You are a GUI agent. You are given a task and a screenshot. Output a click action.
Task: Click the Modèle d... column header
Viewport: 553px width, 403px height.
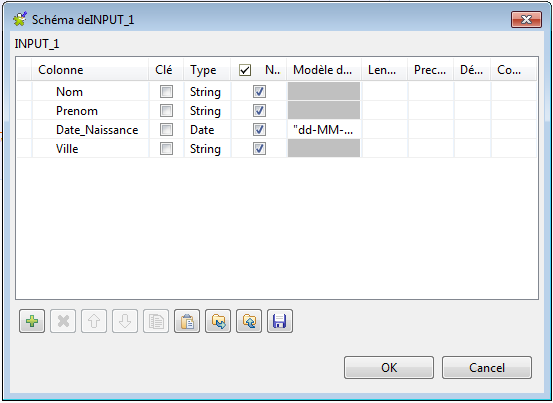coord(324,70)
